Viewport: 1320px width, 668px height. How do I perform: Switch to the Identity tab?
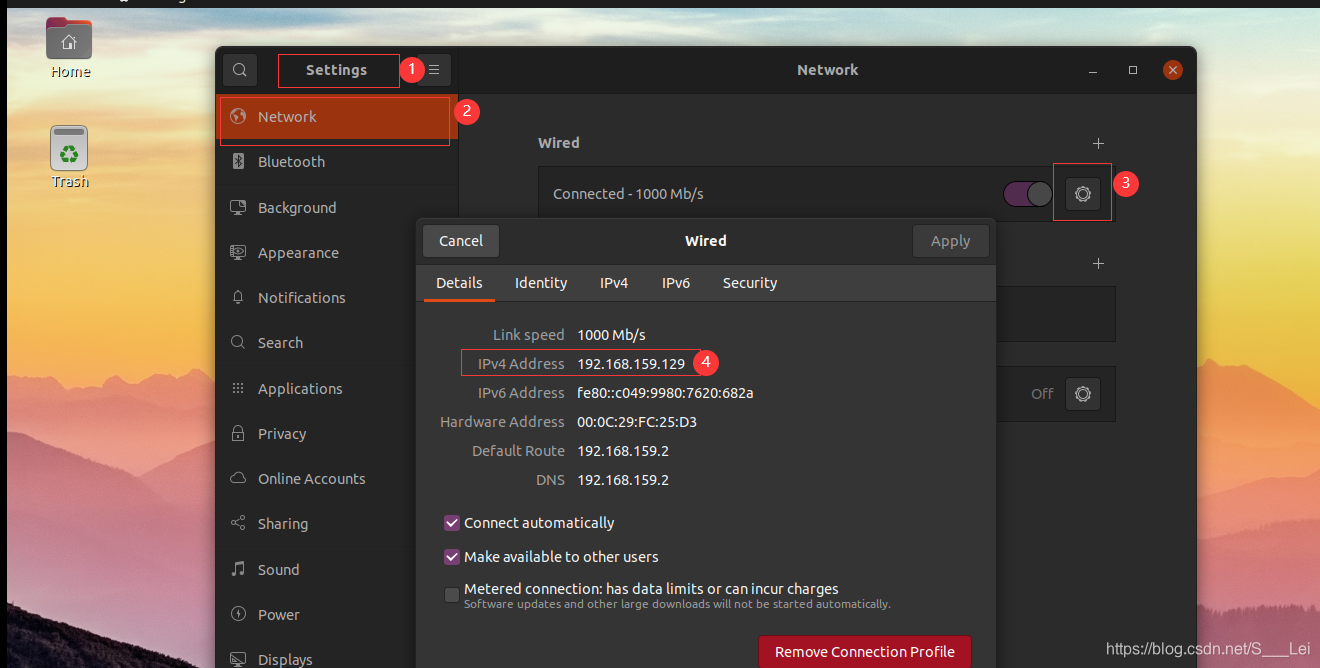pos(541,283)
